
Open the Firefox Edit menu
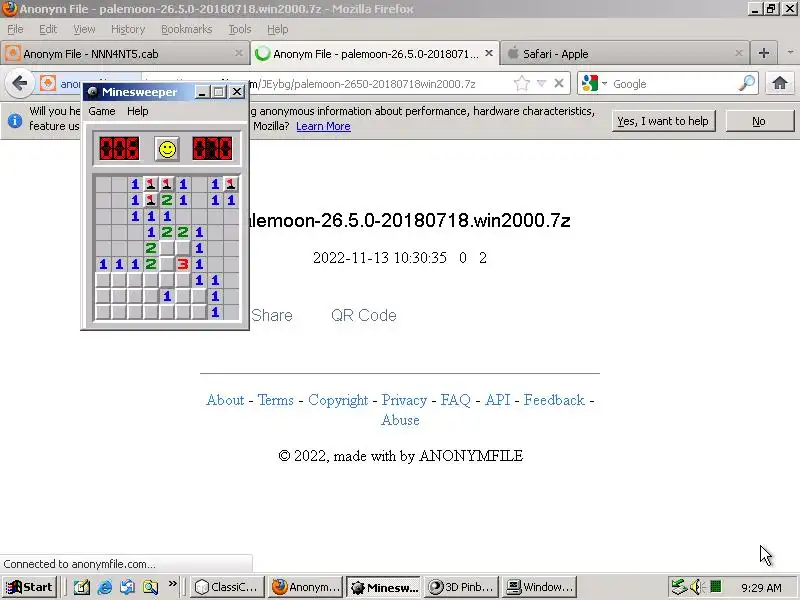(48, 30)
